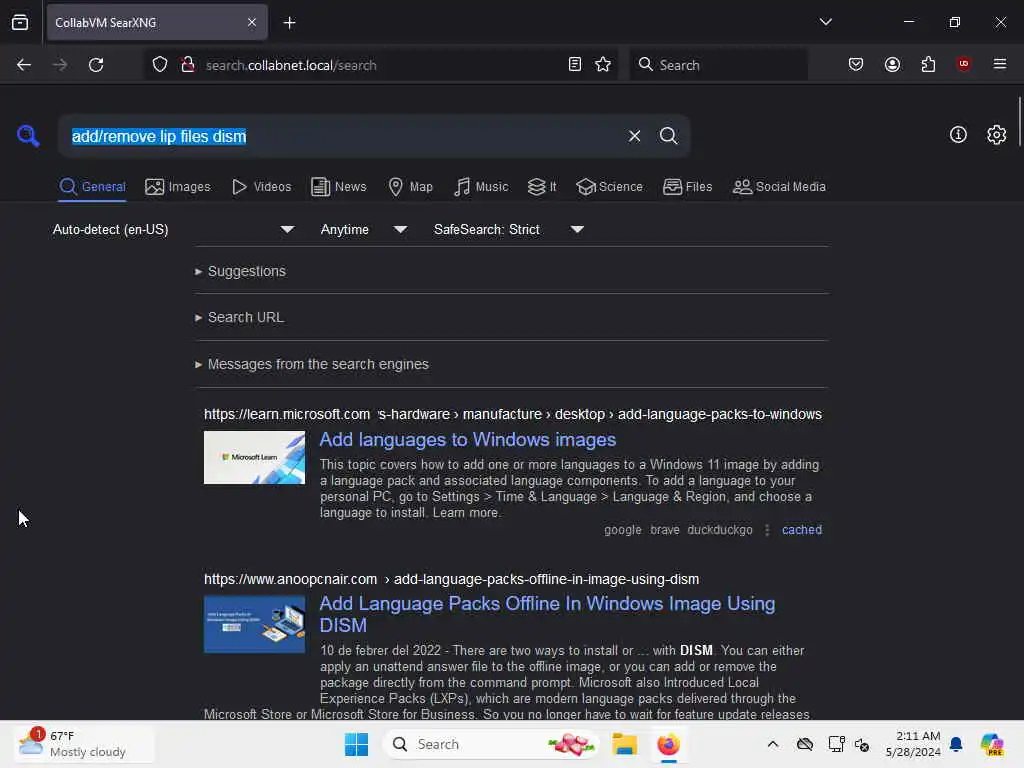Switch to Social Media search category
The width and height of the screenshot is (1024, 768).
click(x=779, y=187)
